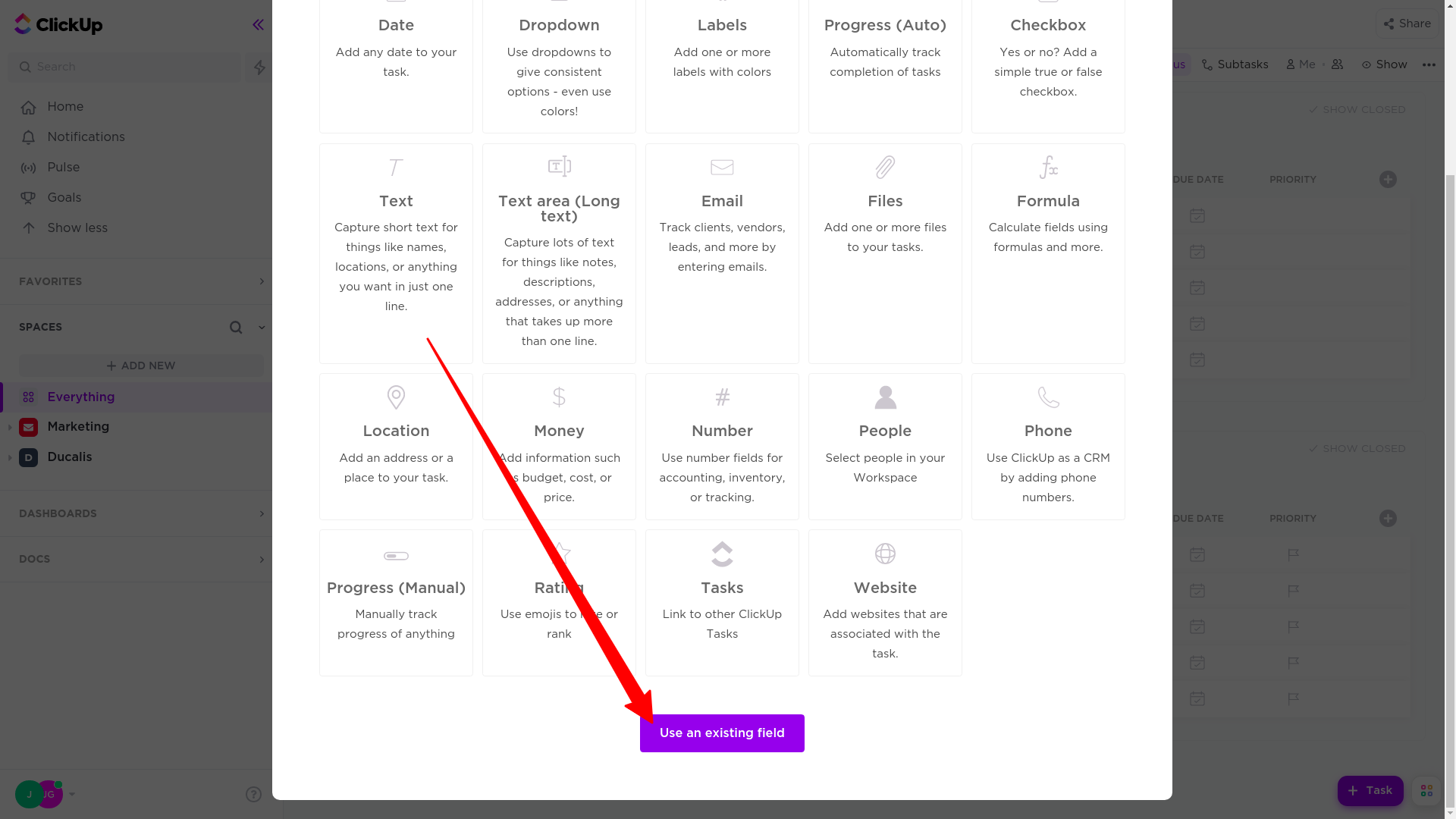Expand the Marketing space tree

(9, 428)
